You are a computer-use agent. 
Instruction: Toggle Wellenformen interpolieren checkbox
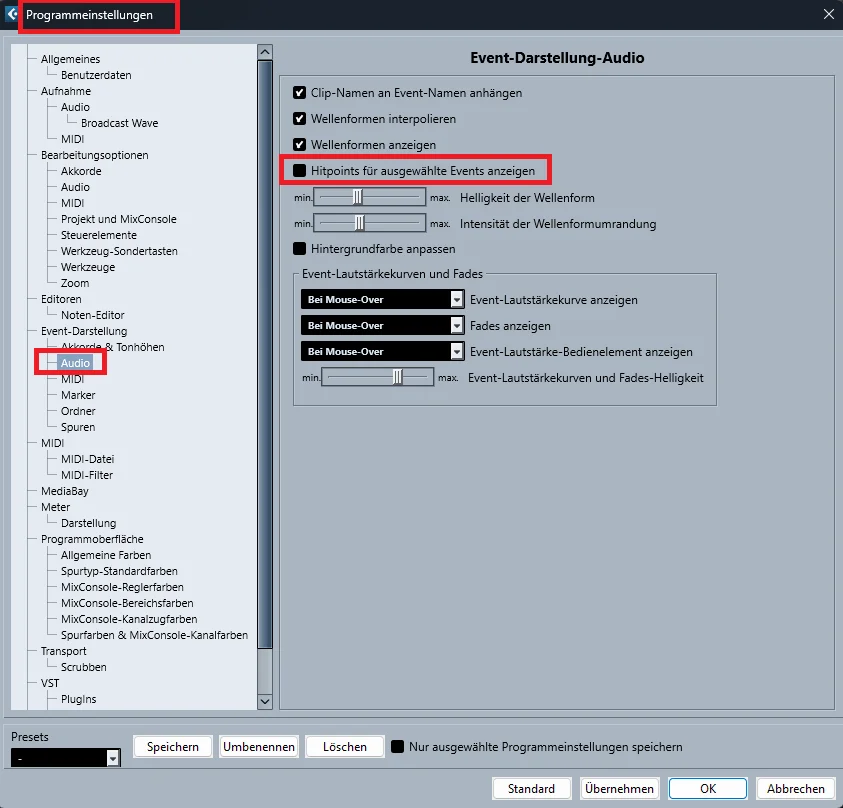pos(299,119)
